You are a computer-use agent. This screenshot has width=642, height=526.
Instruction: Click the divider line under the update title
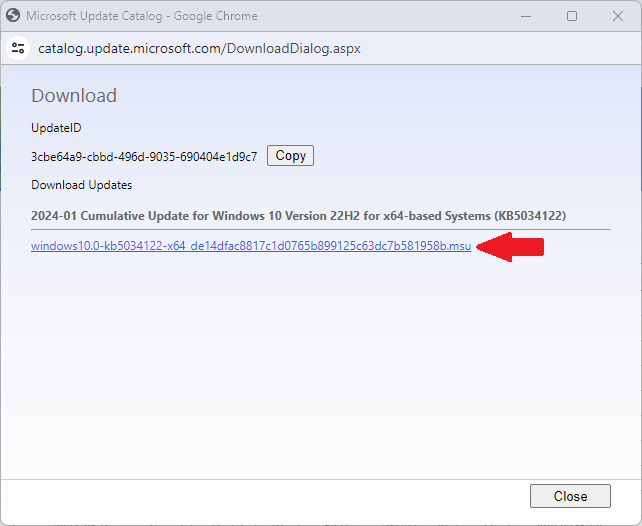click(320, 229)
